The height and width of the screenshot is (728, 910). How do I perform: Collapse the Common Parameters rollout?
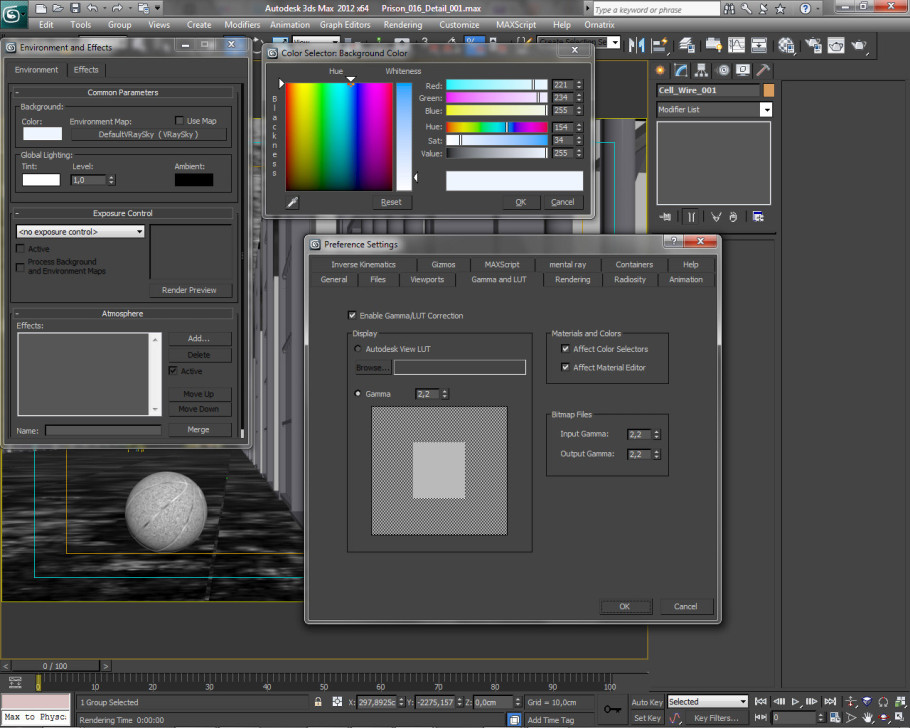[122, 92]
